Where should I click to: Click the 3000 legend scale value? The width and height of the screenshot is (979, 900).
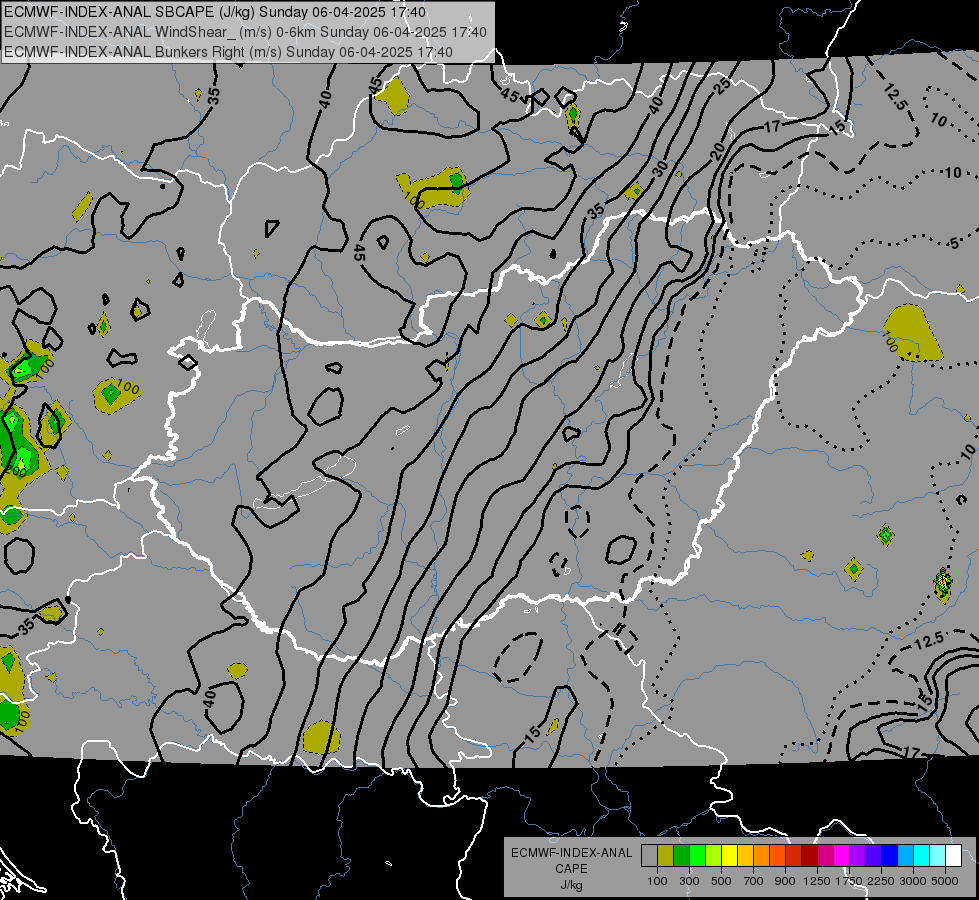pos(913,881)
